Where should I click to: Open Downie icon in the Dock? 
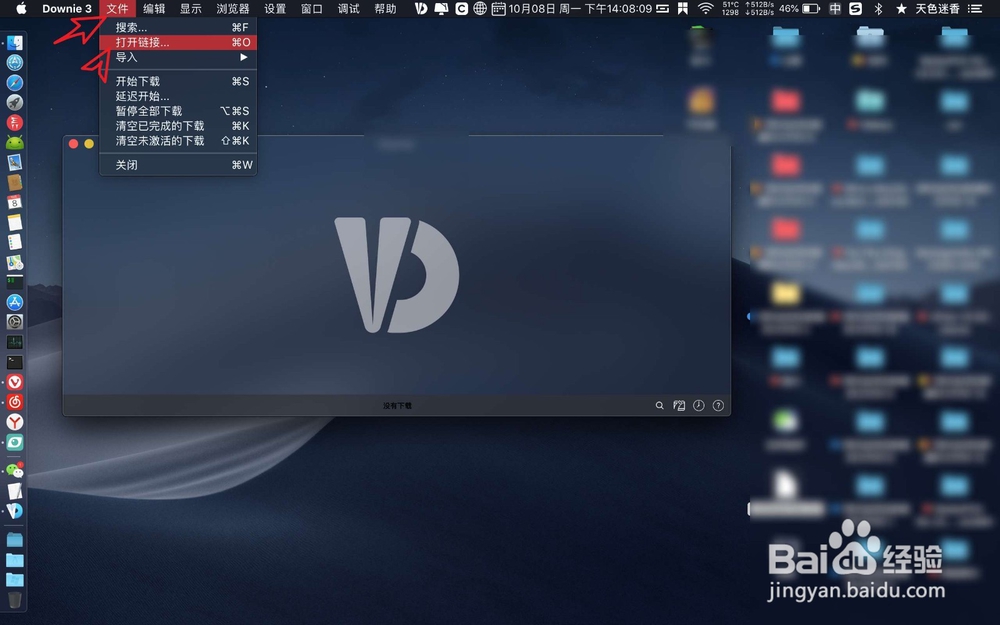pos(15,511)
